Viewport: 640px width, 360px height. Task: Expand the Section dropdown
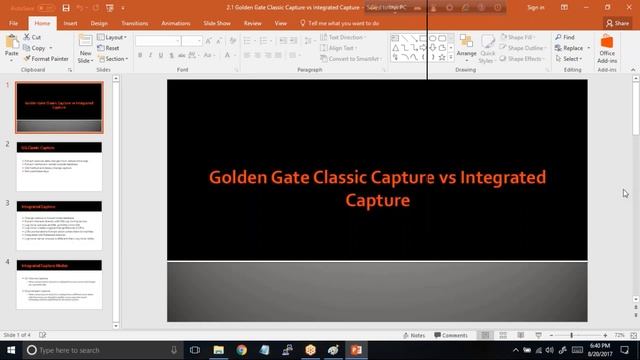tap(113, 59)
